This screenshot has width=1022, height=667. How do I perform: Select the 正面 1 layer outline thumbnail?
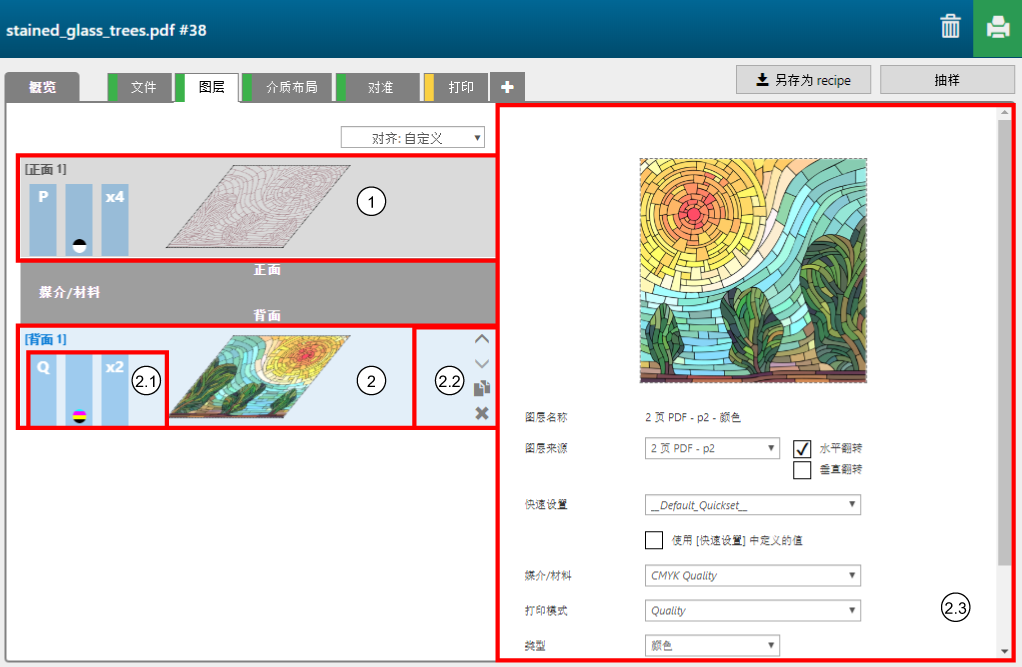coord(258,207)
